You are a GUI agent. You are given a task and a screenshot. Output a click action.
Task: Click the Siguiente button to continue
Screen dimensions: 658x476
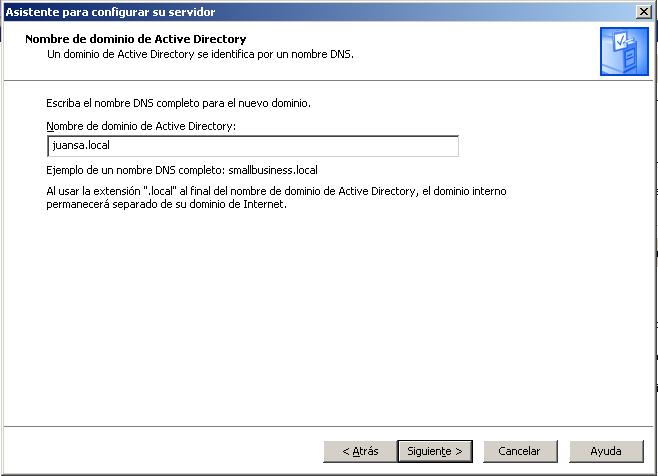[x=435, y=451]
